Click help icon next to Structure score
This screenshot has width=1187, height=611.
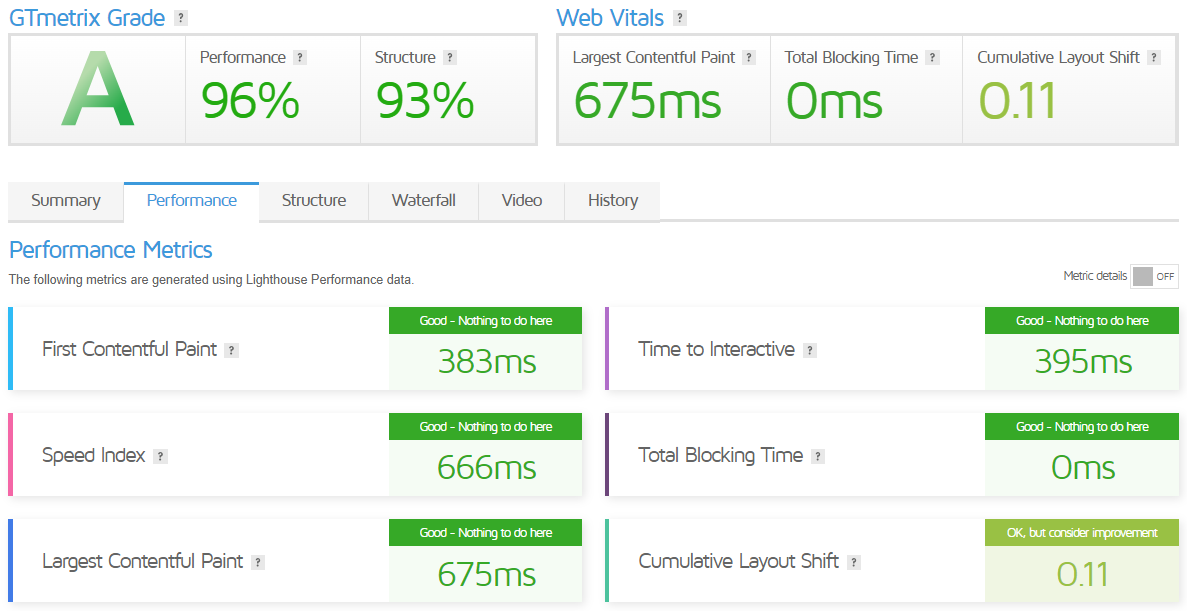coord(450,58)
